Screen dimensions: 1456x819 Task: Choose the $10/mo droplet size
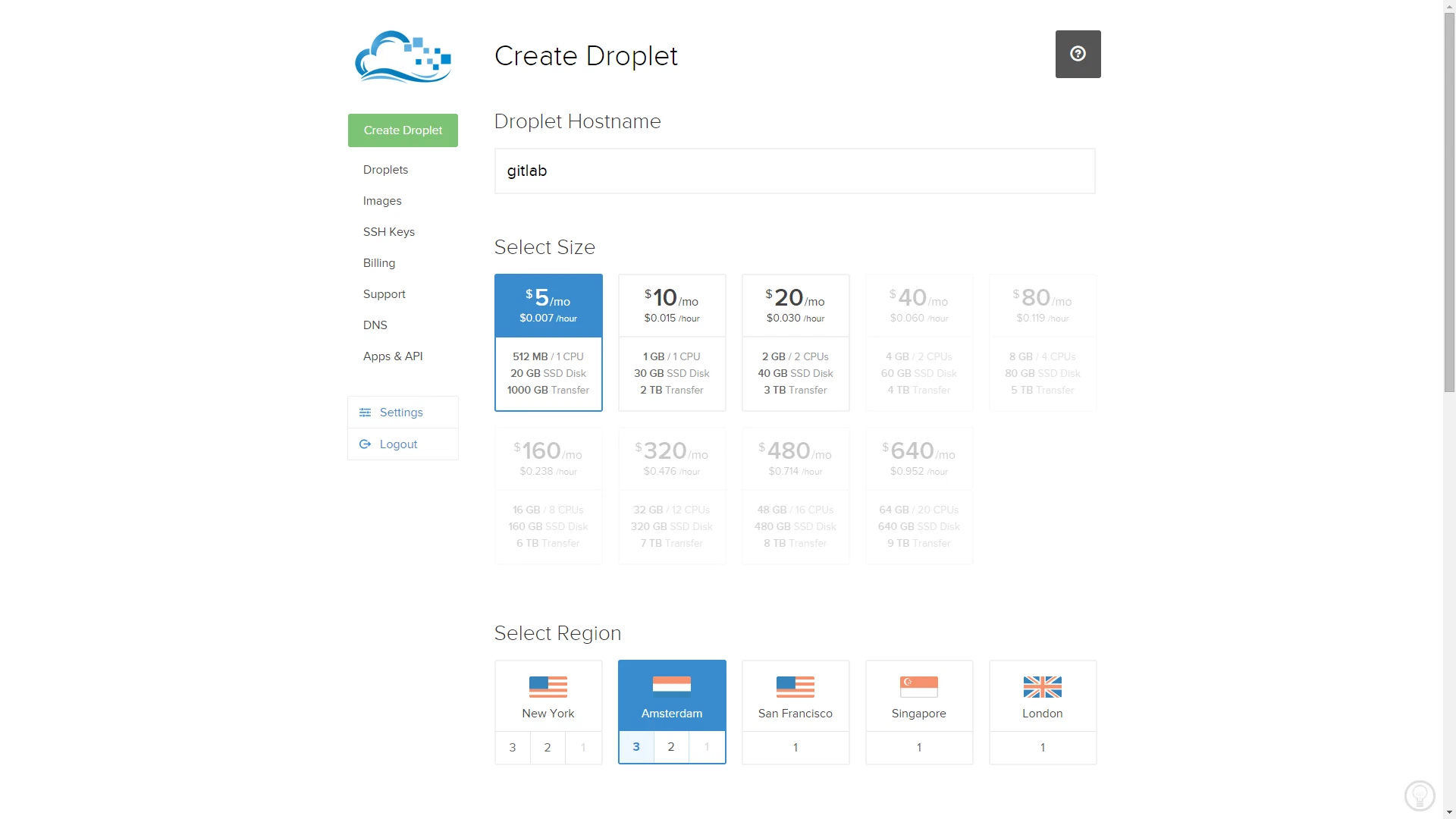[x=672, y=343]
